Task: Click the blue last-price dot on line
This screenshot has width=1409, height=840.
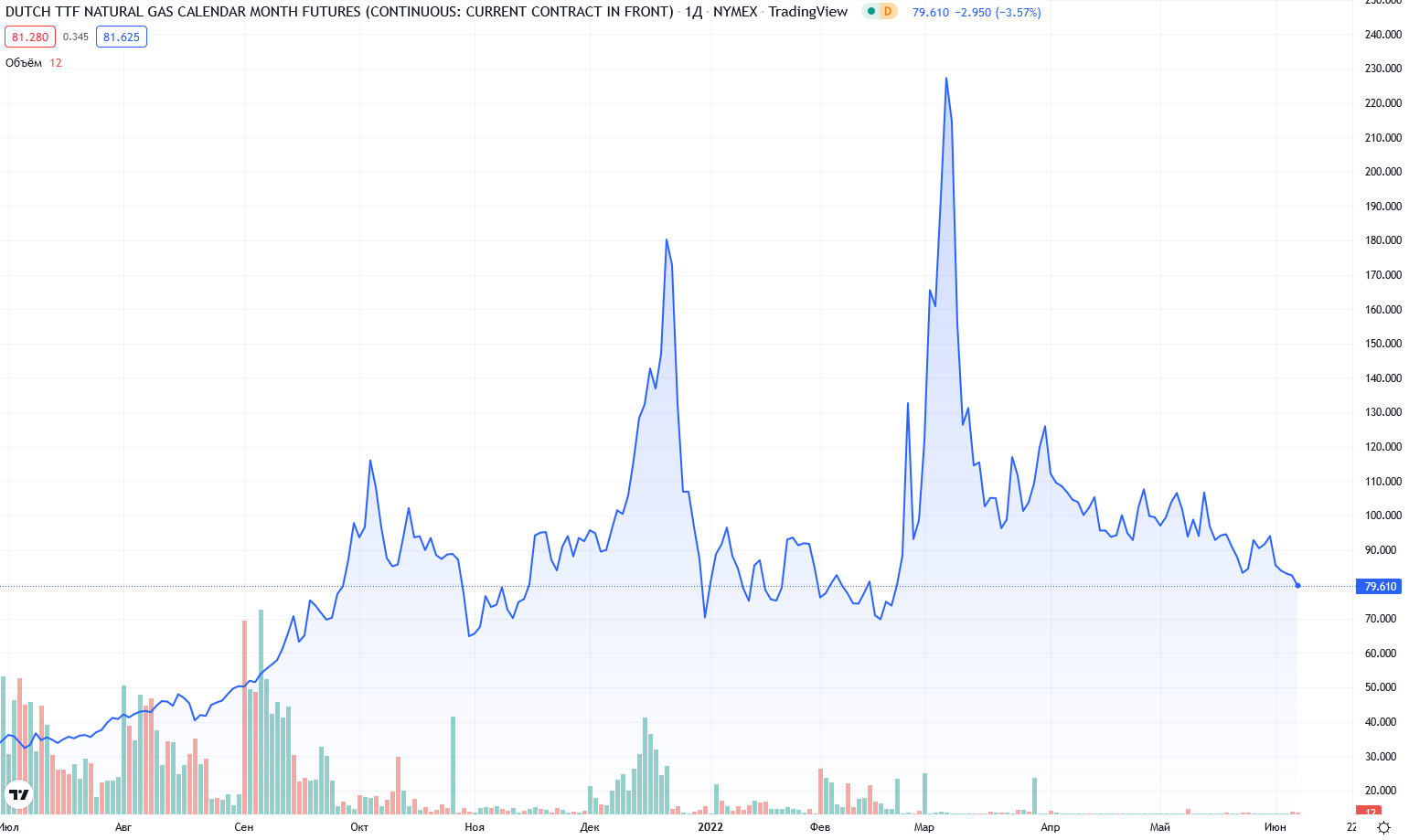Action: coord(1297,586)
